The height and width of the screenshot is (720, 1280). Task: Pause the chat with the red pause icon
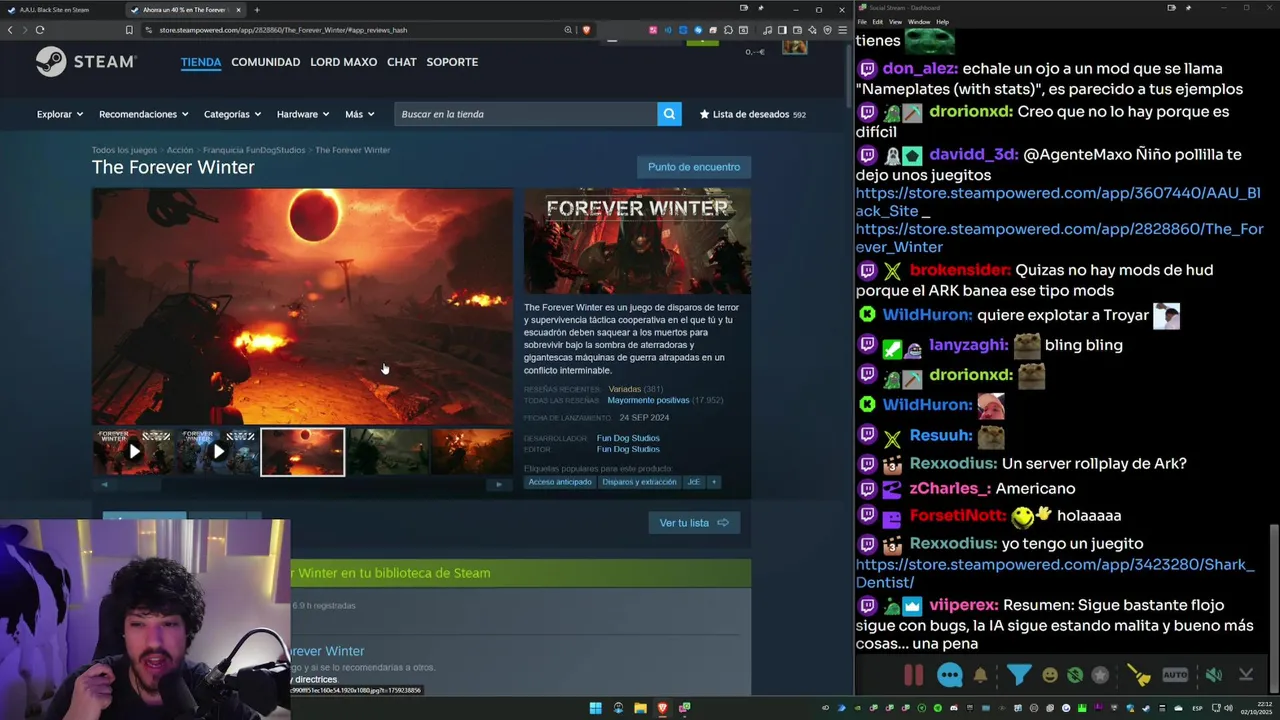(913, 675)
